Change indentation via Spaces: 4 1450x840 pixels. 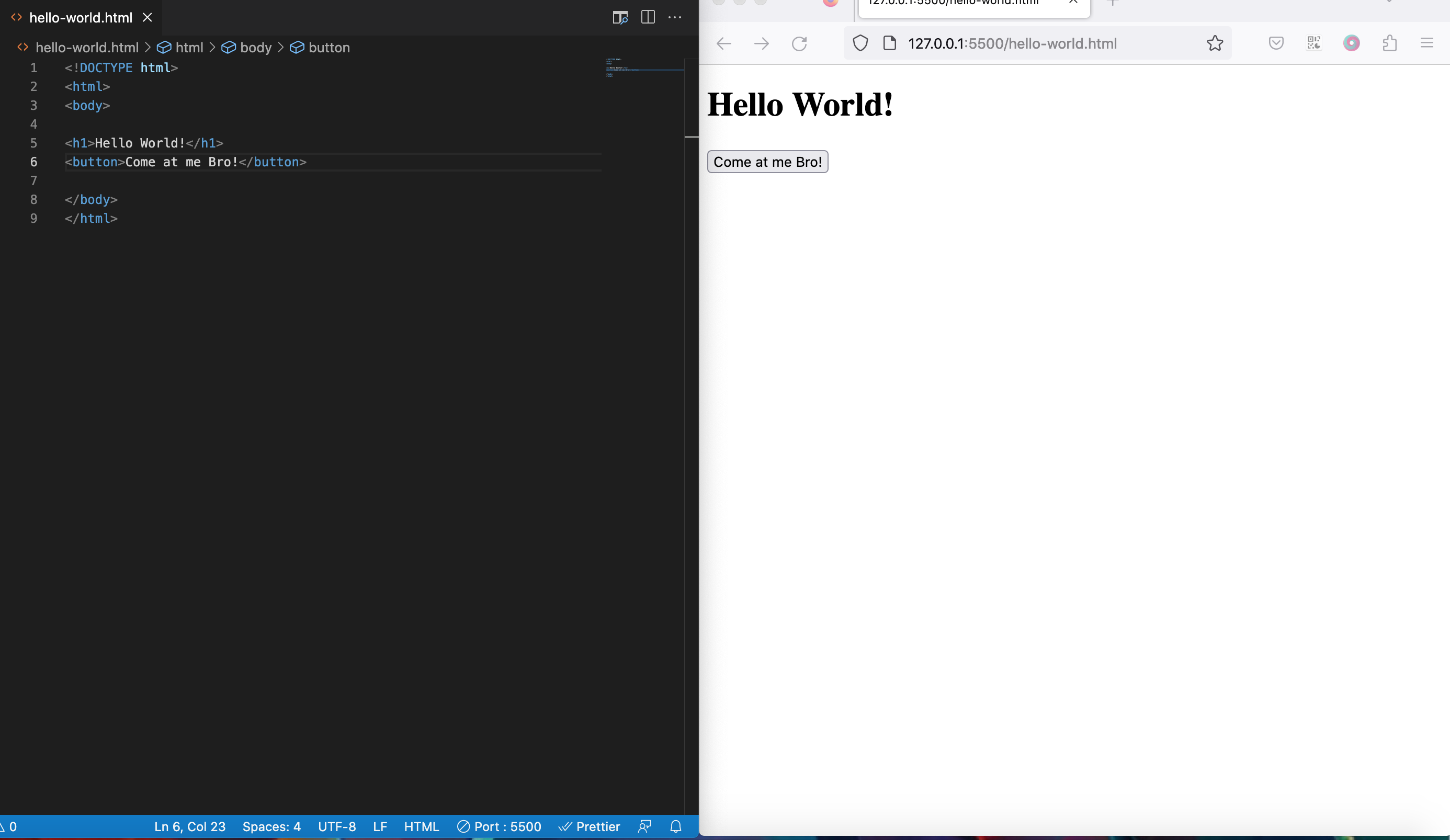(x=271, y=827)
